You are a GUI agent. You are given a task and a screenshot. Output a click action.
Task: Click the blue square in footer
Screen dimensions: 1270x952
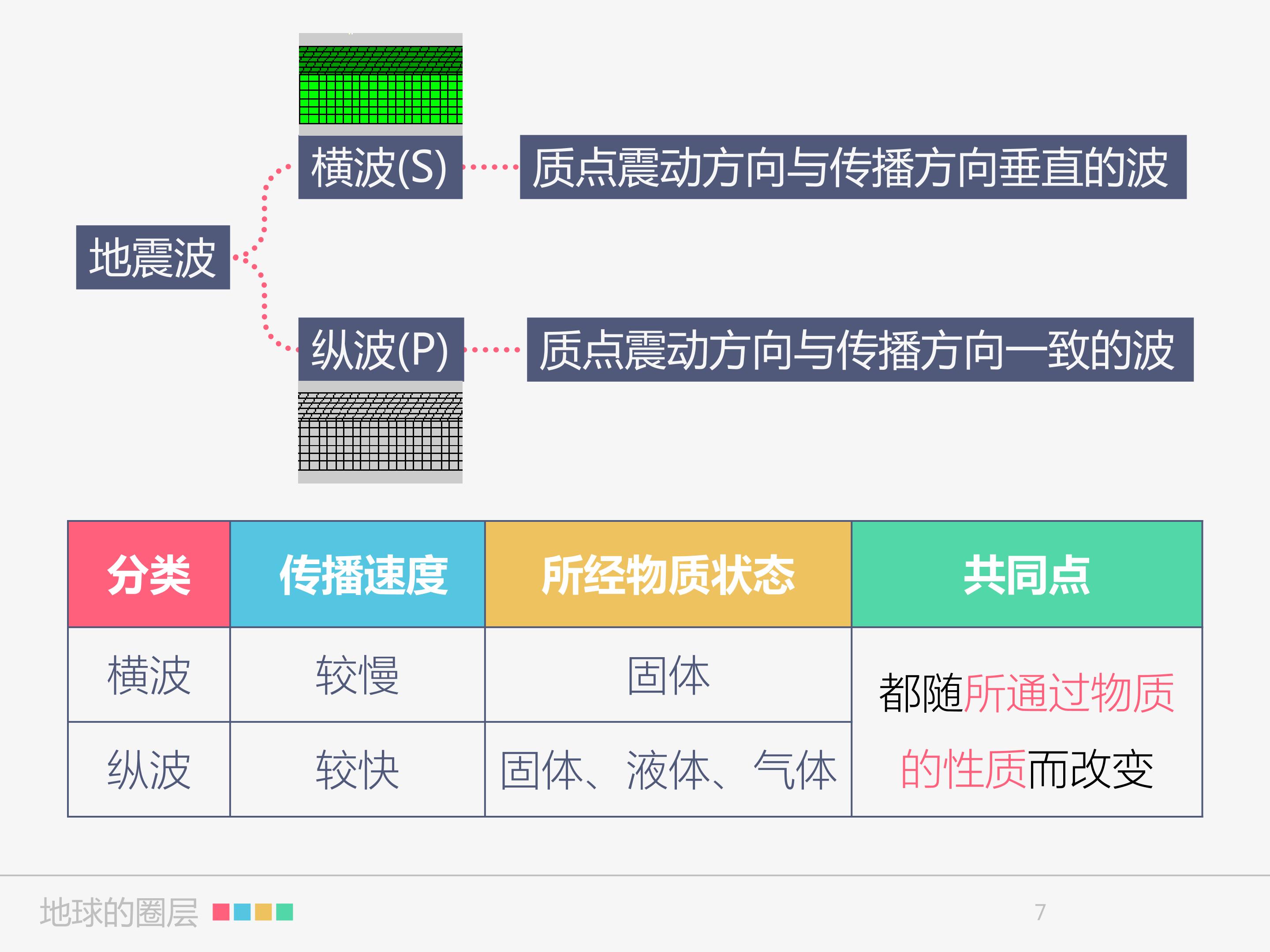point(242,912)
